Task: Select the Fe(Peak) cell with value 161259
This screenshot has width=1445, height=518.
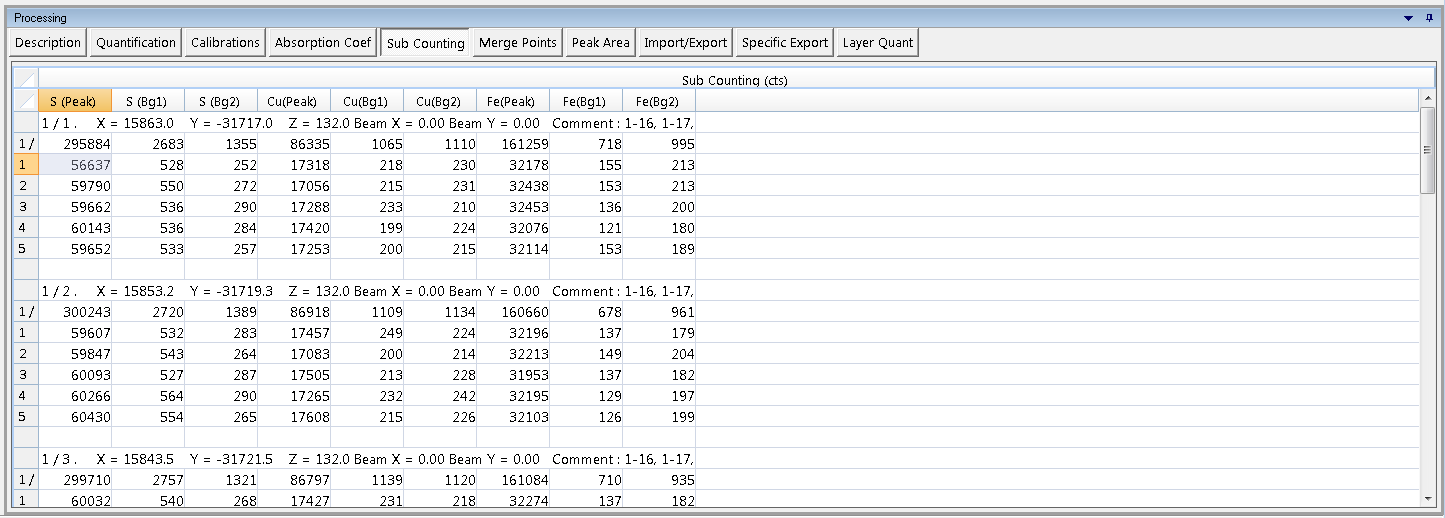Action: coord(512,144)
